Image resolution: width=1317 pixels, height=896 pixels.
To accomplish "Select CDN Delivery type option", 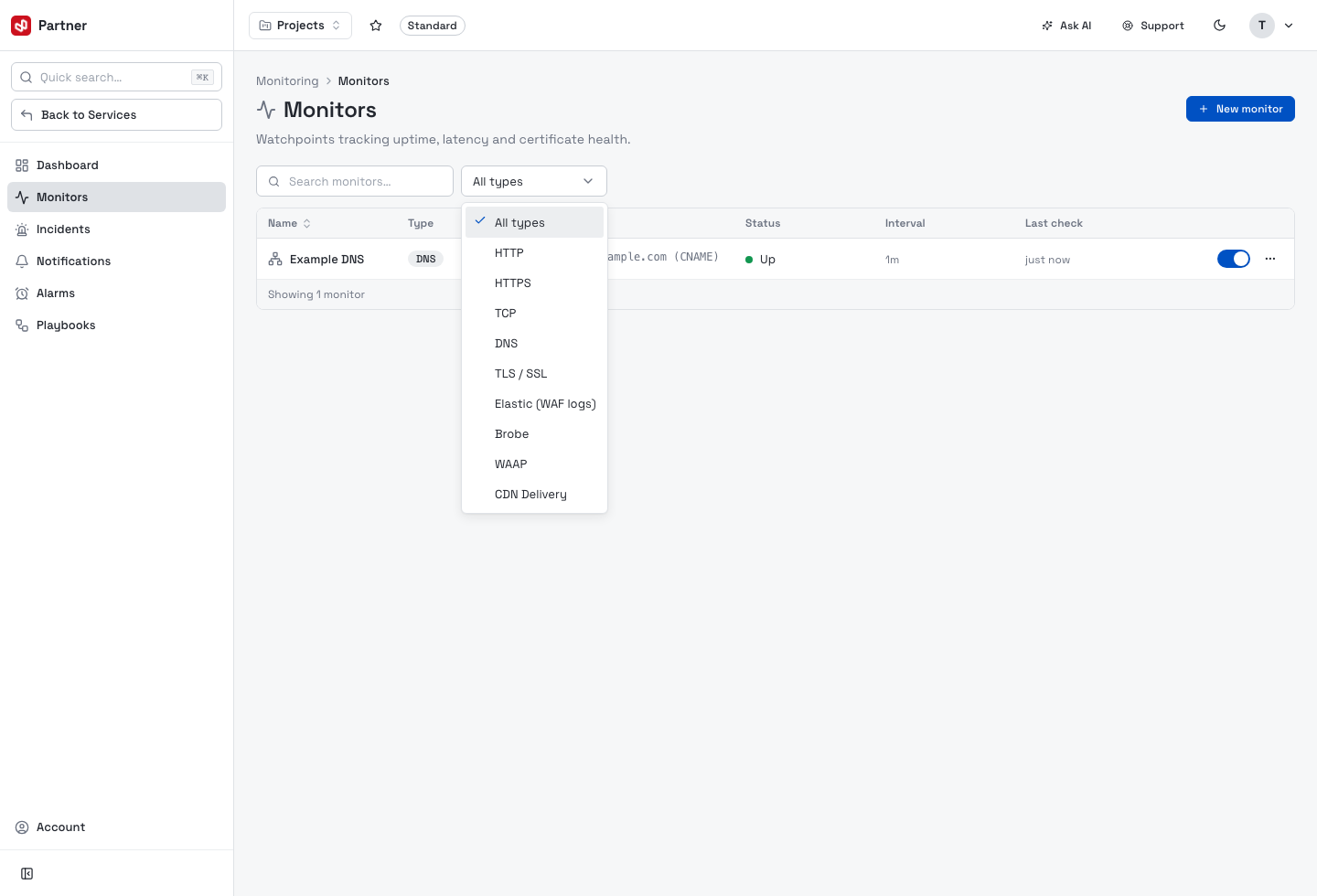I will click(x=534, y=494).
